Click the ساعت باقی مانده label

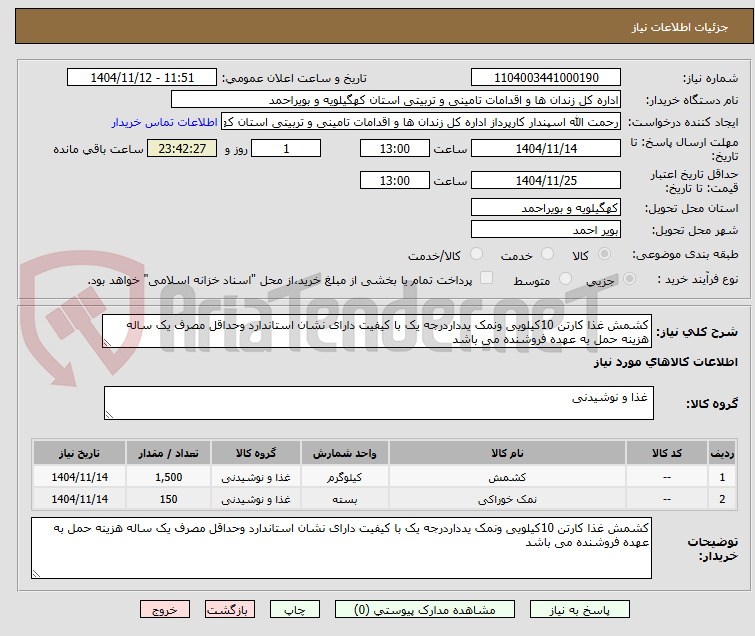pos(98,149)
